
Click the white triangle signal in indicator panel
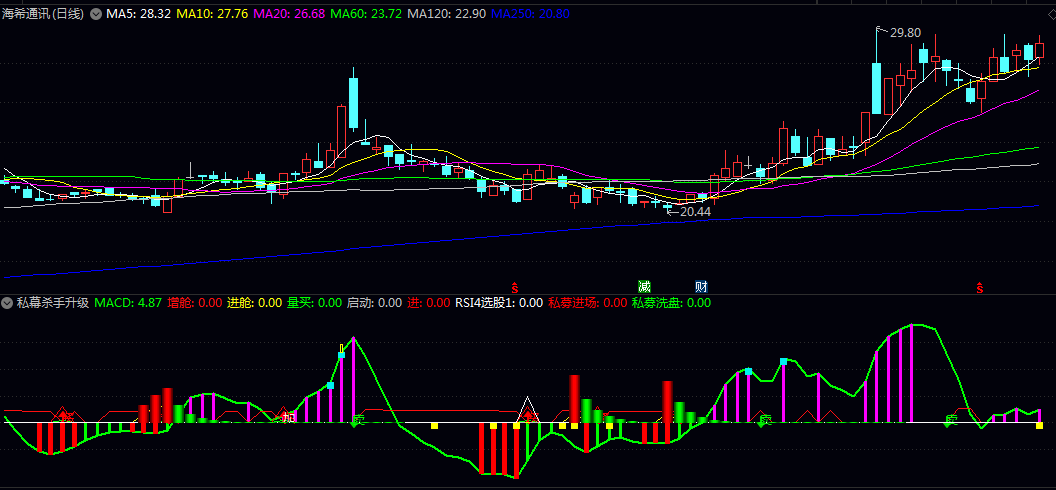528,408
